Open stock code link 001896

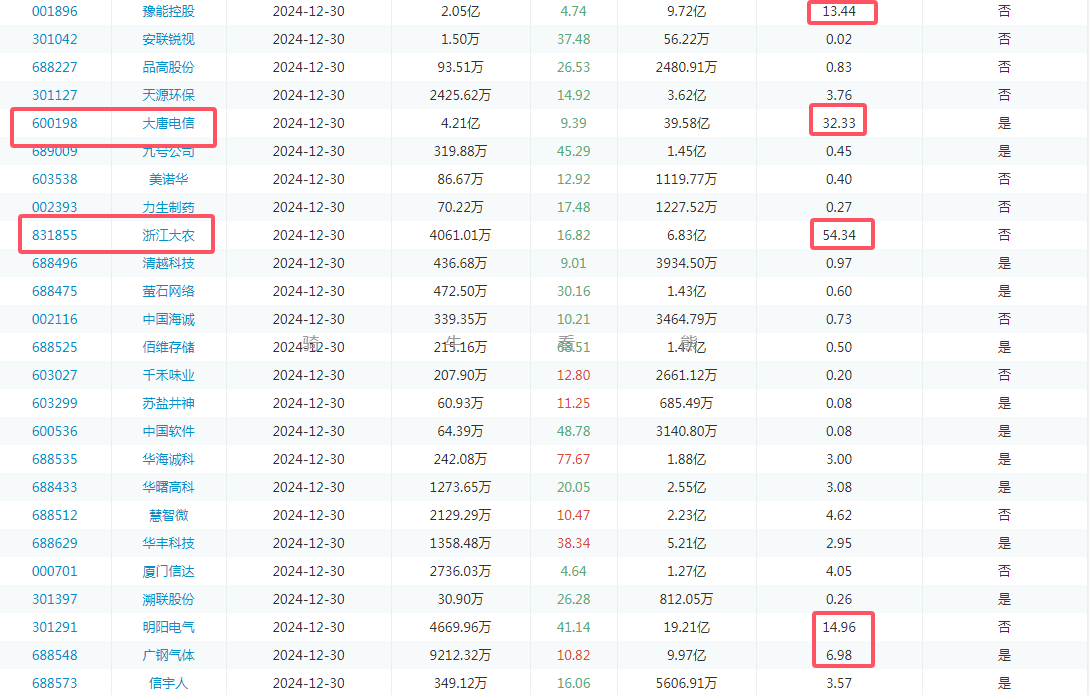(x=54, y=11)
